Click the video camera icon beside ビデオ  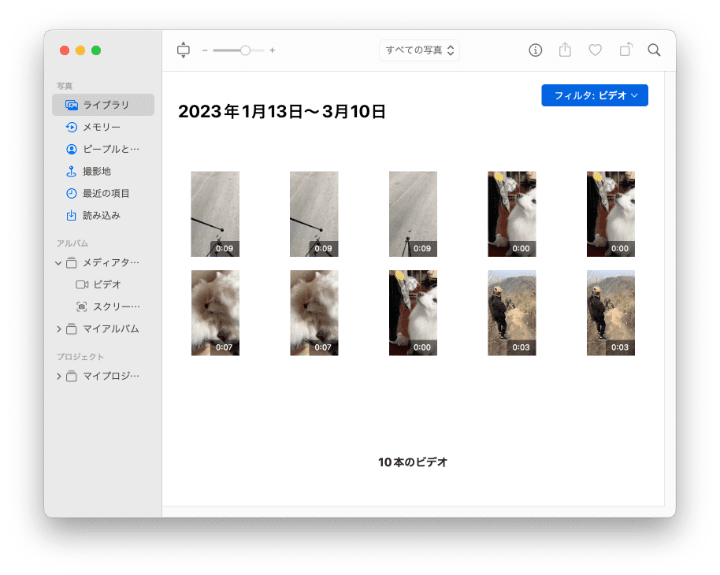pos(82,284)
